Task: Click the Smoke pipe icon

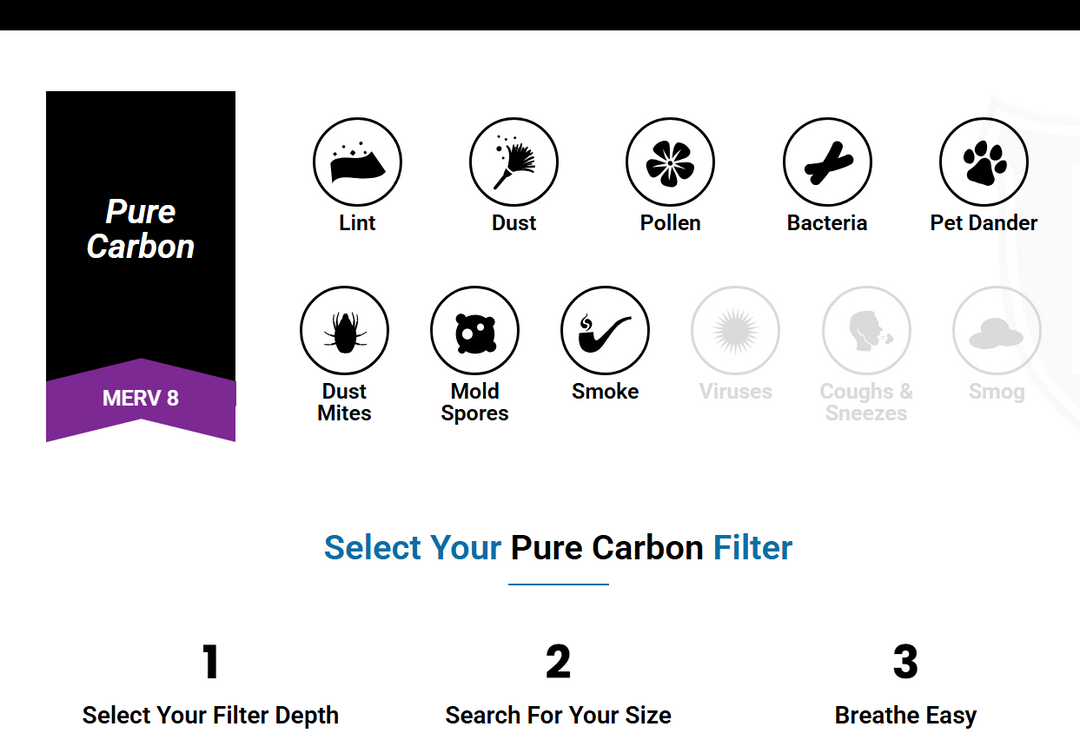Action: click(605, 331)
